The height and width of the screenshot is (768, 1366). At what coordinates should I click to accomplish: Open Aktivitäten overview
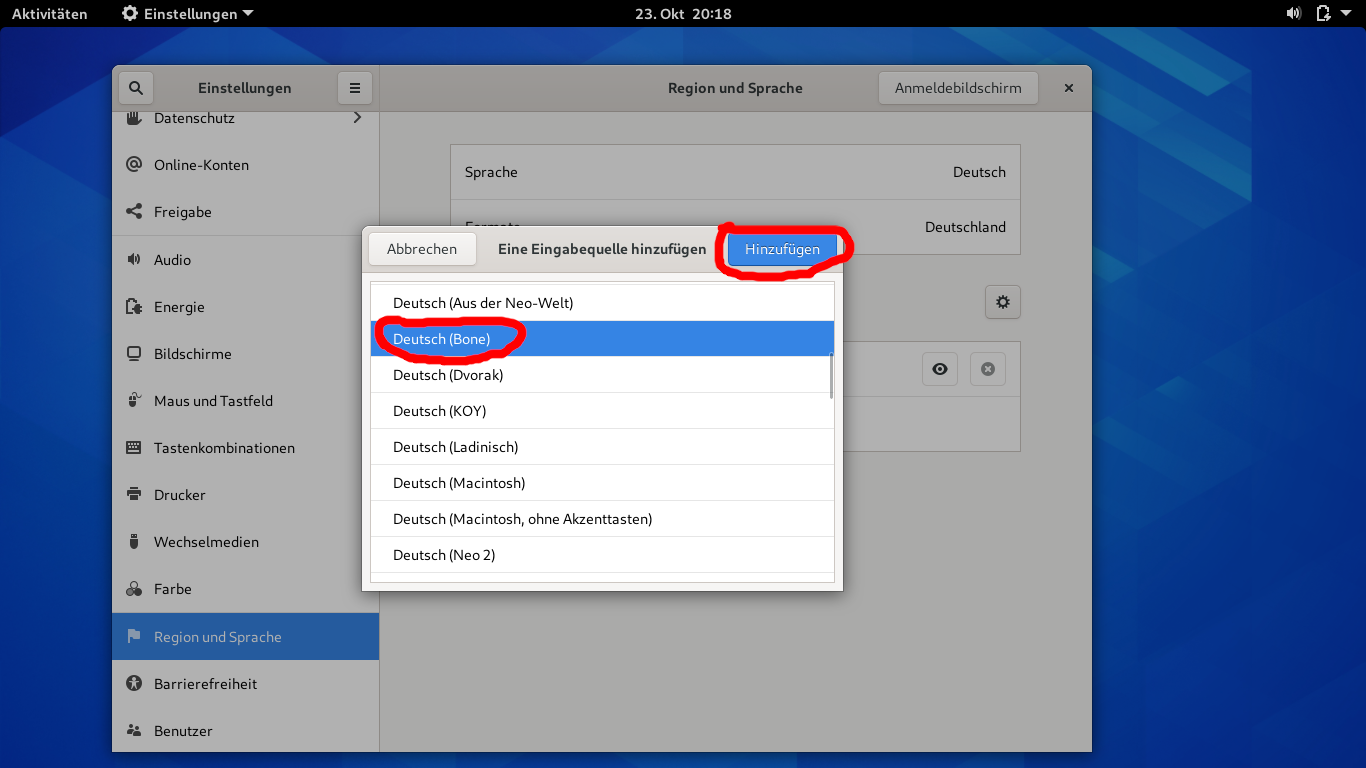click(50, 14)
